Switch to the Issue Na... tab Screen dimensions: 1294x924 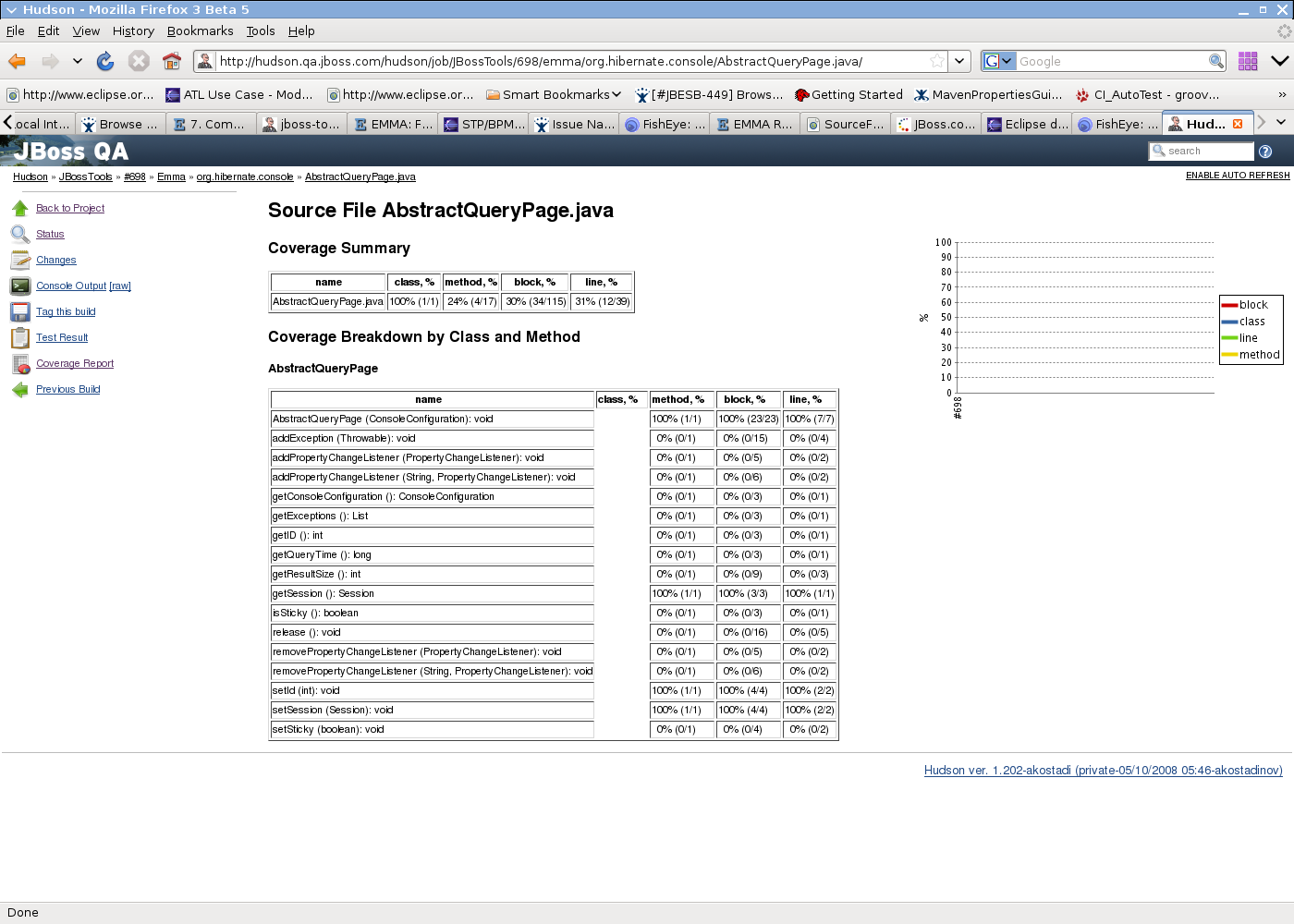(x=574, y=124)
